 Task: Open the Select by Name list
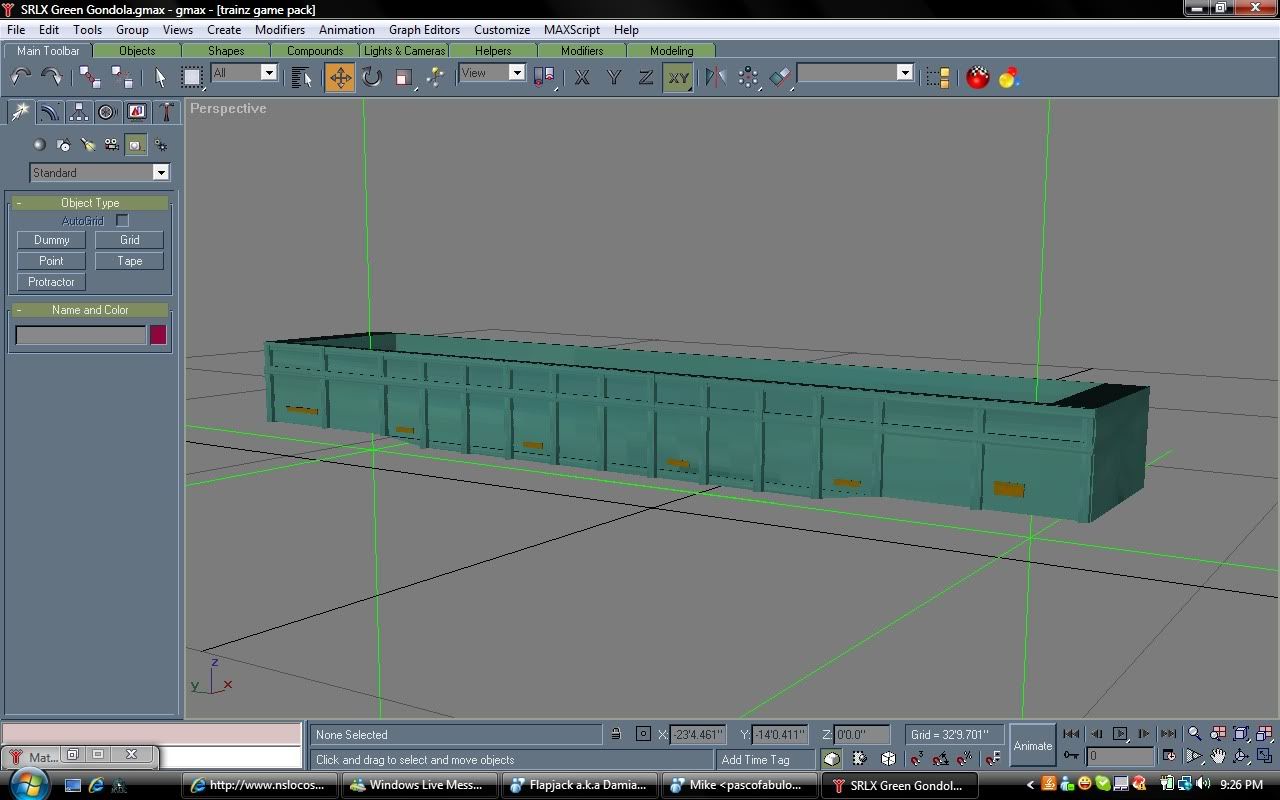[x=302, y=77]
